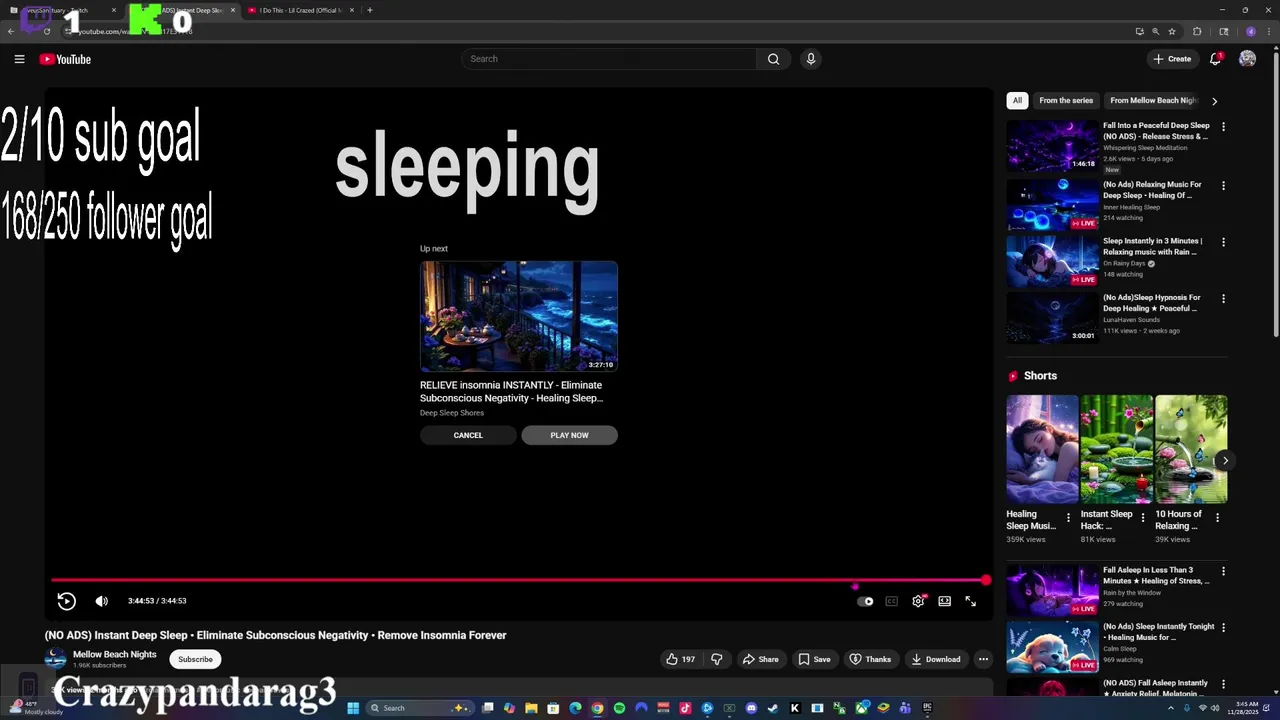This screenshot has width=1280, height=720.
Task: Open a new browser tab
Action: click(370, 10)
